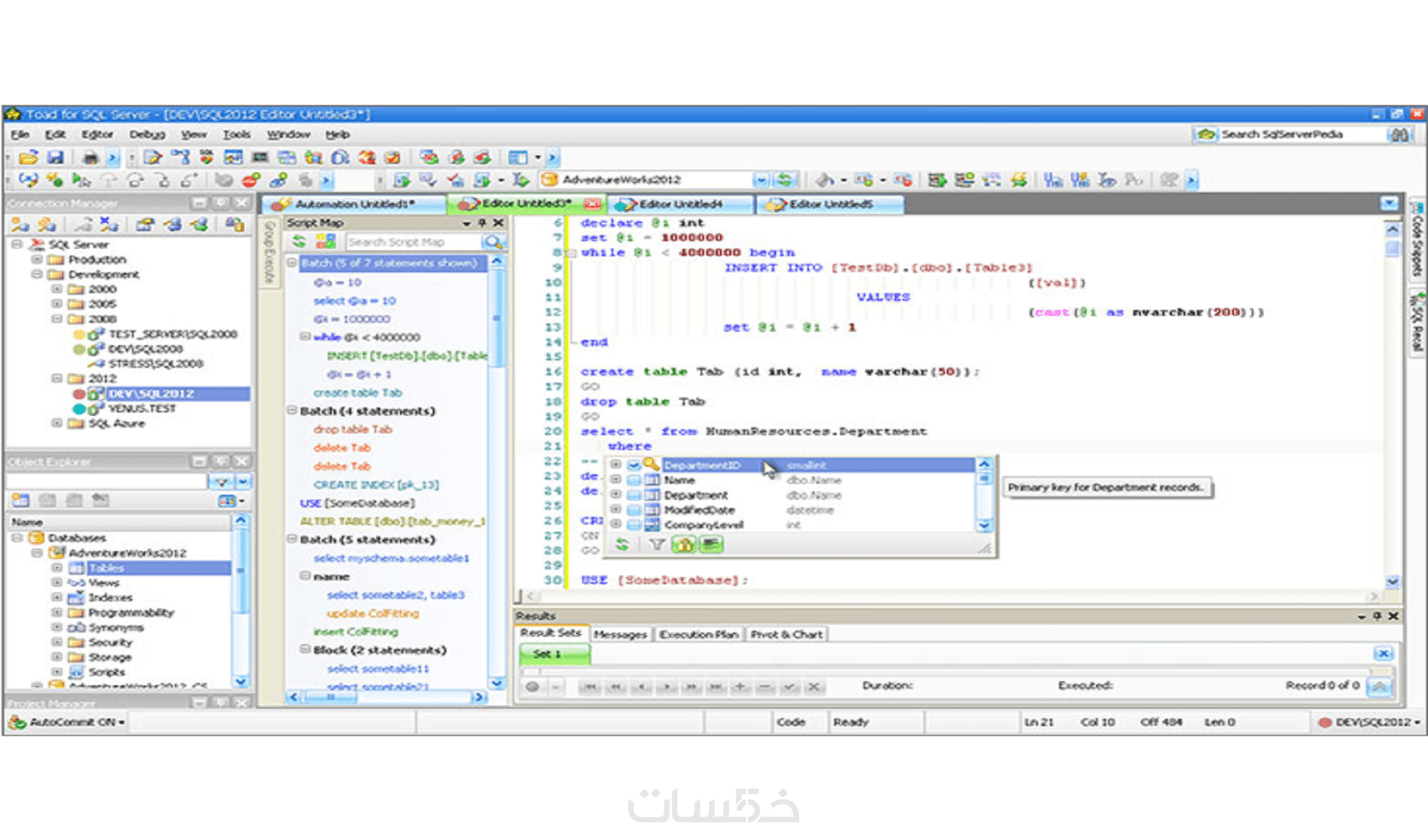Toggle the CompanyLevel checkbox in autocomplete list
1428x840 pixels.
tap(634, 525)
